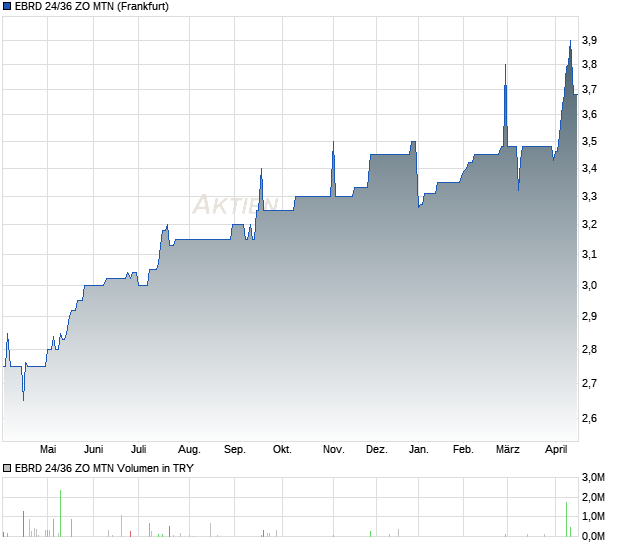Click the 3,6 price axis value
The height and width of the screenshot is (546, 620).
tap(589, 115)
